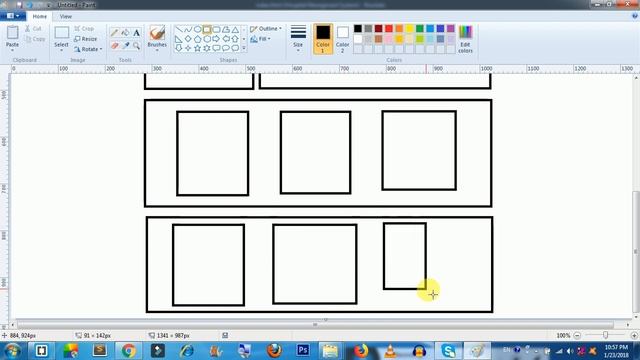Pick the Down arrow shape
640x360 pixels.
pyautogui.click(x=178, y=48)
